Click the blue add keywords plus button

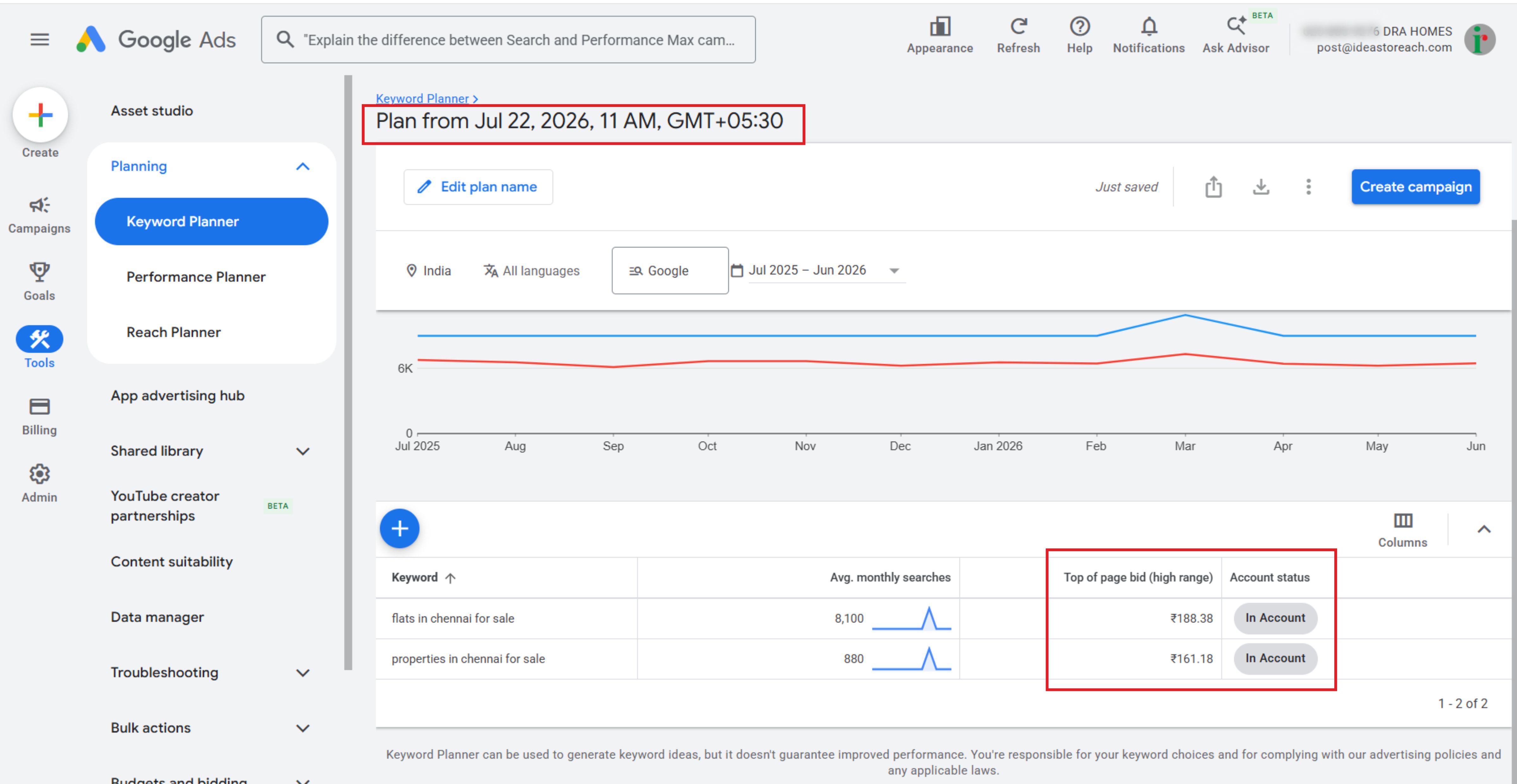[x=399, y=529]
